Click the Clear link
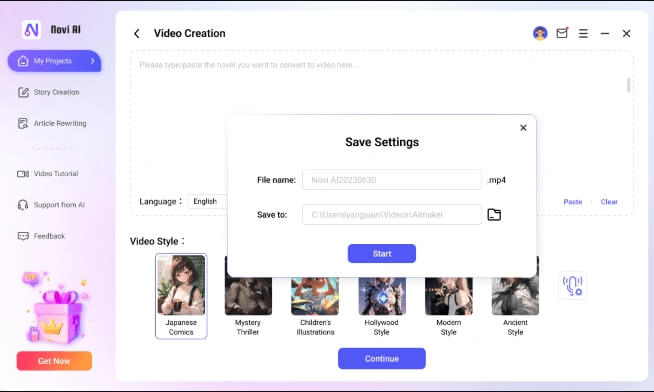Image resolution: width=654 pixels, height=392 pixels. pyautogui.click(x=609, y=202)
